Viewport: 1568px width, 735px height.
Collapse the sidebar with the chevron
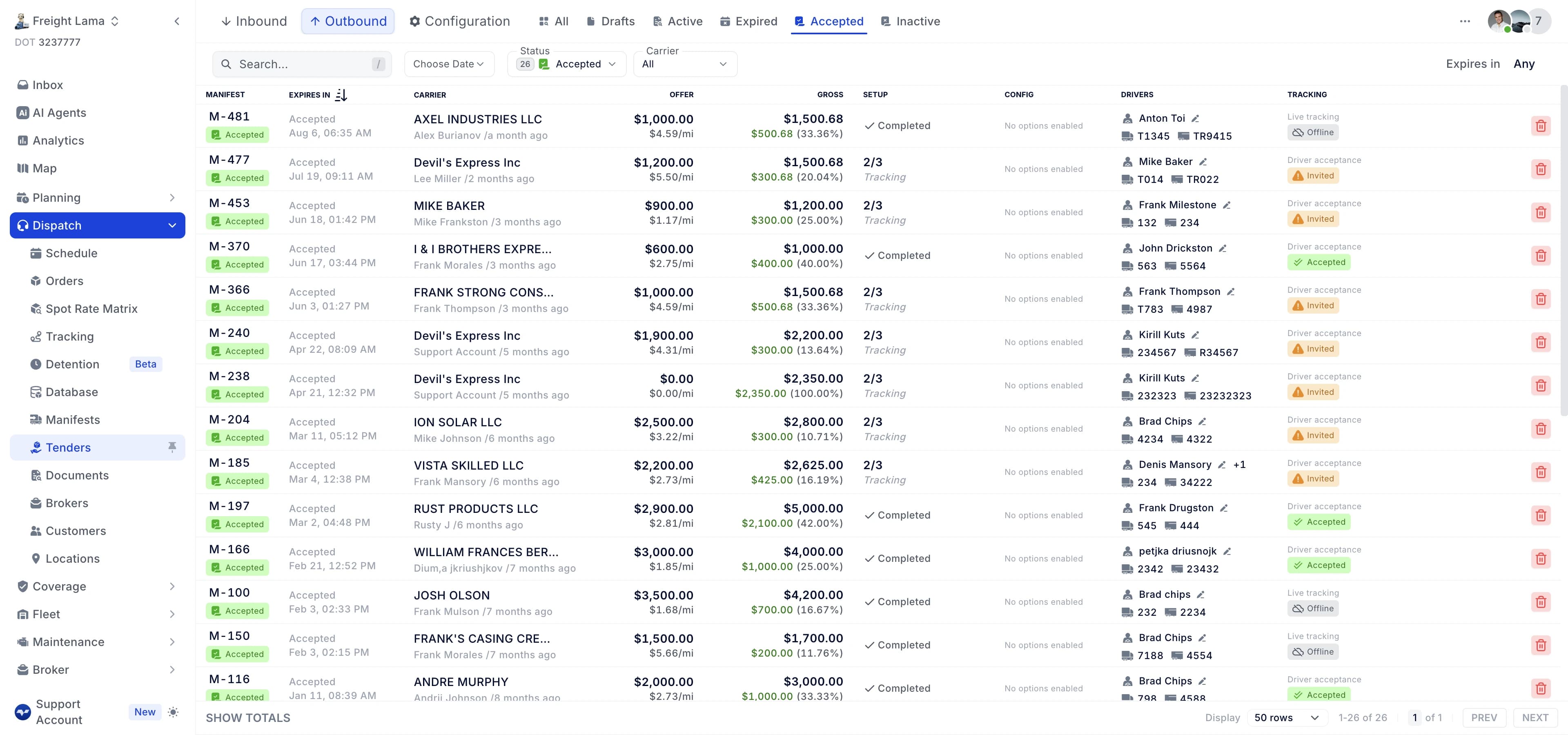[x=176, y=21]
